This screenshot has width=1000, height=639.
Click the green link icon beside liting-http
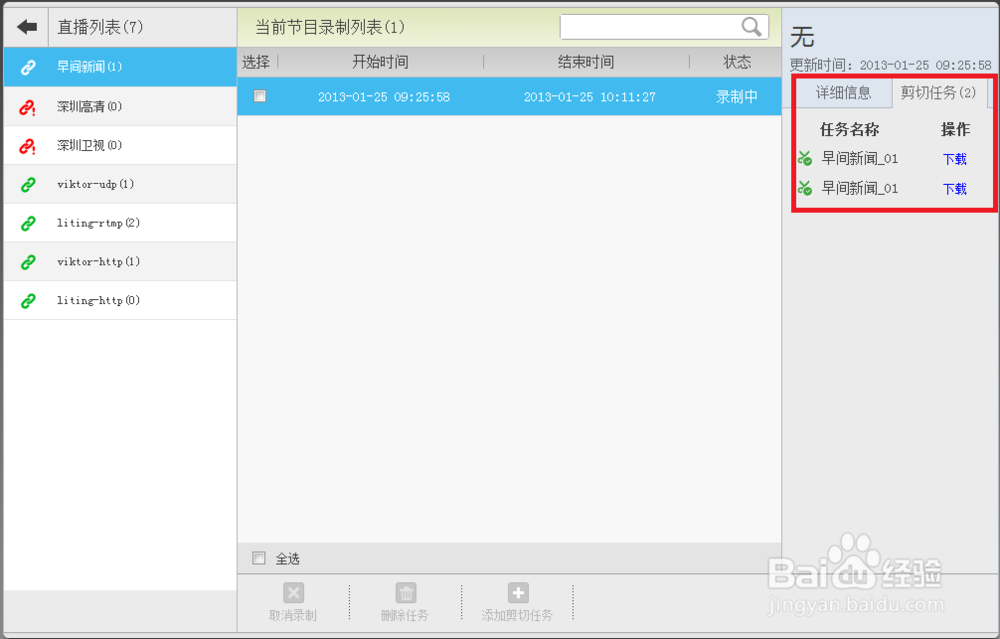[x=26, y=300]
